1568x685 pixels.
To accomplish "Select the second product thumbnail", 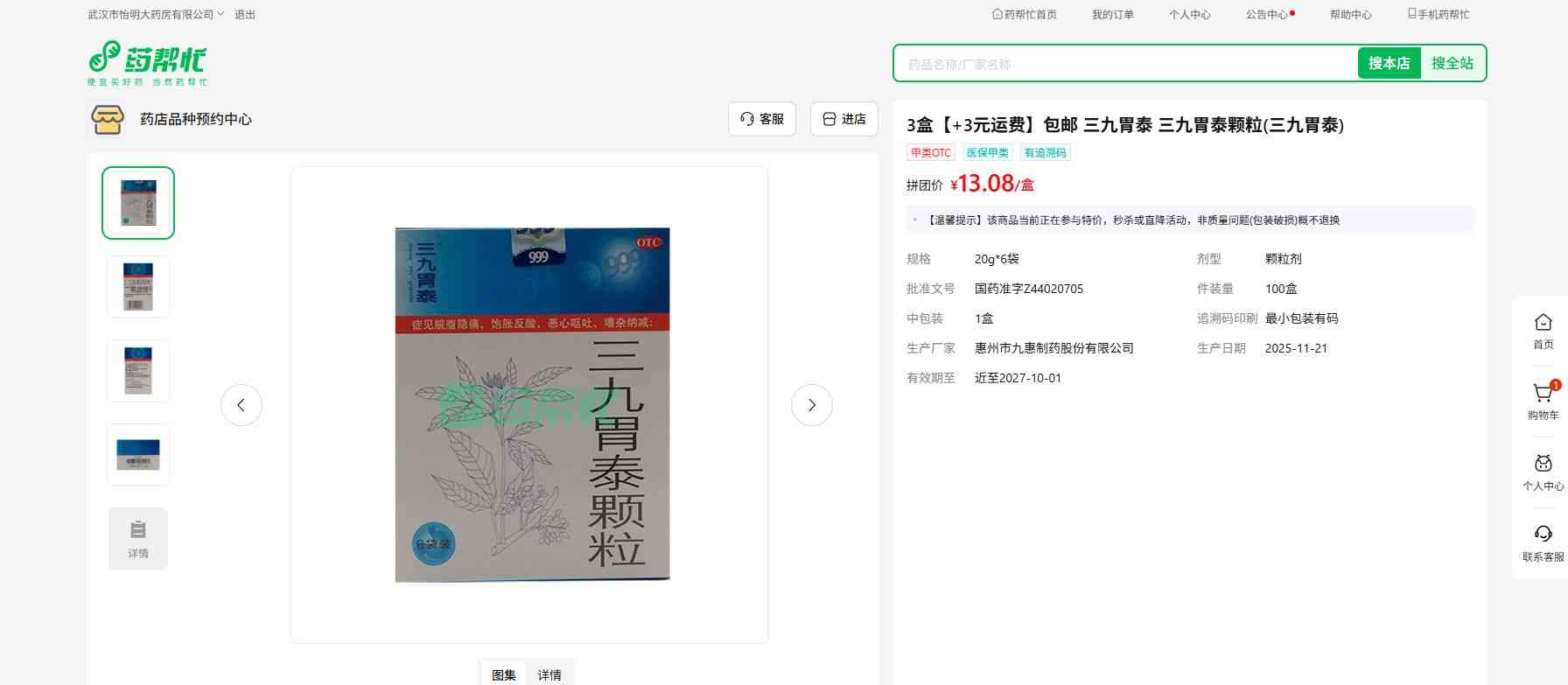I will pos(138,287).
